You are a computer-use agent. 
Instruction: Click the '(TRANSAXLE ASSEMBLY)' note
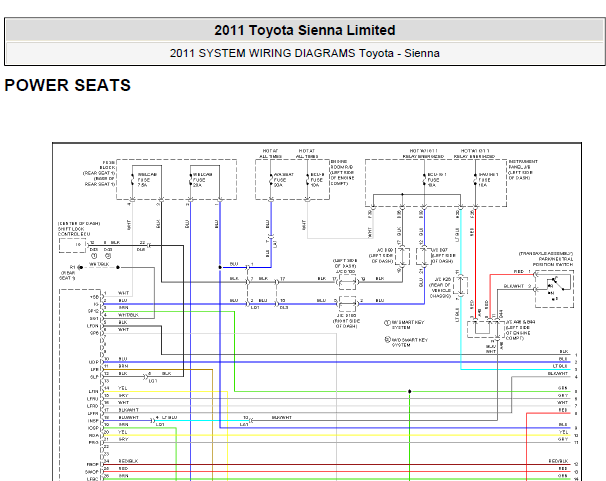click(546, 253)
